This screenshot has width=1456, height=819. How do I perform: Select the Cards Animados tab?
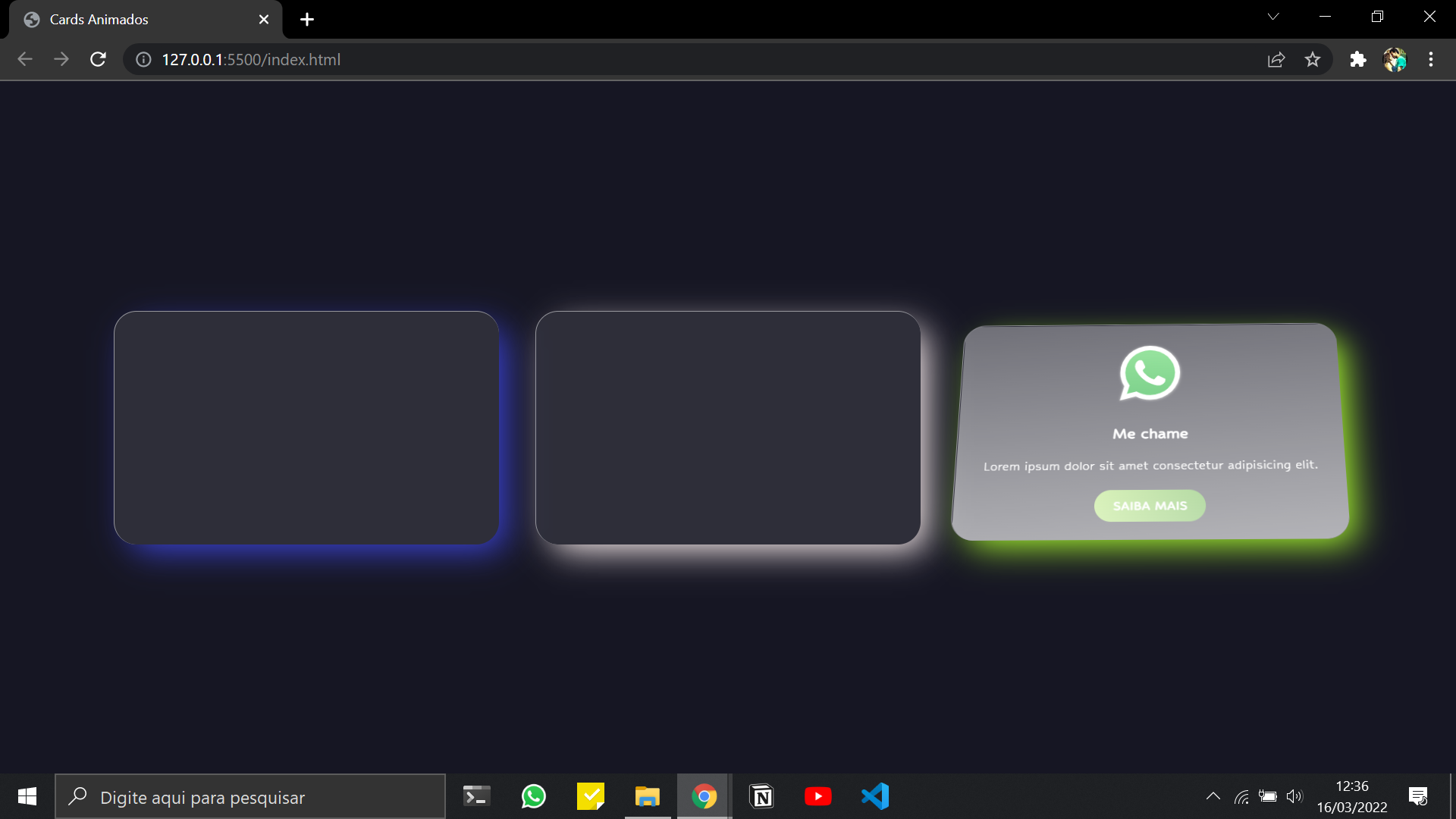coord(114,20)
